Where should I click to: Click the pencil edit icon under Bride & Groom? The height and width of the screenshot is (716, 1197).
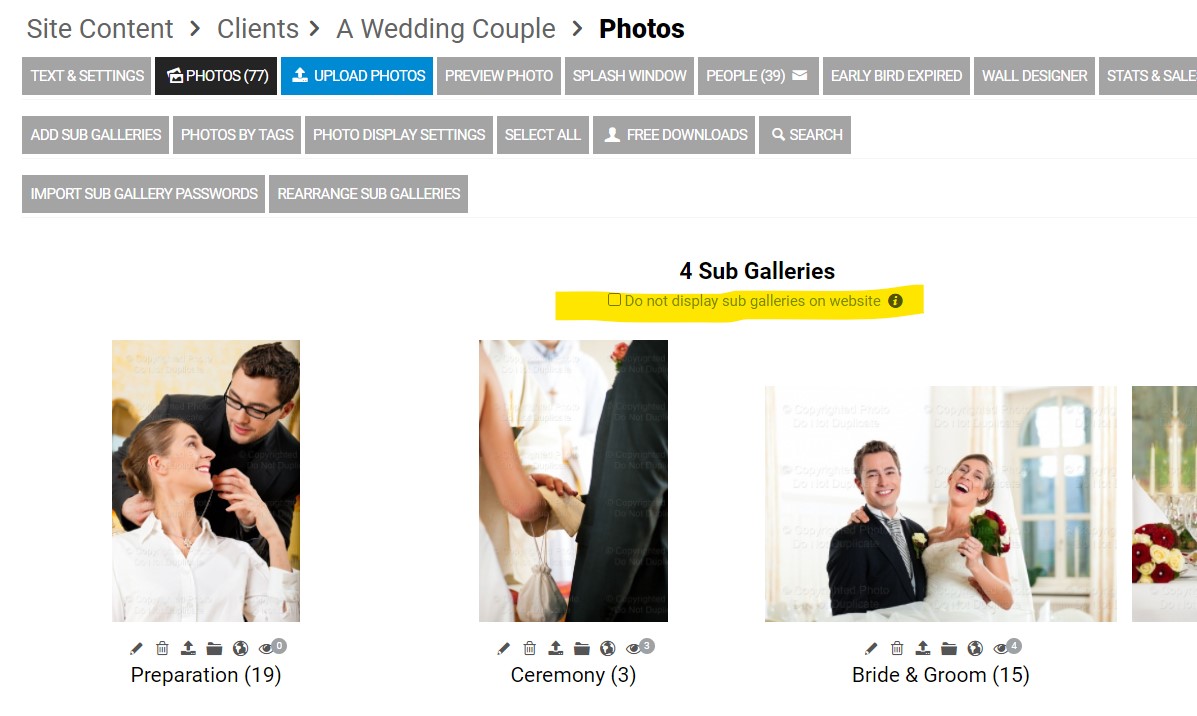871,648
